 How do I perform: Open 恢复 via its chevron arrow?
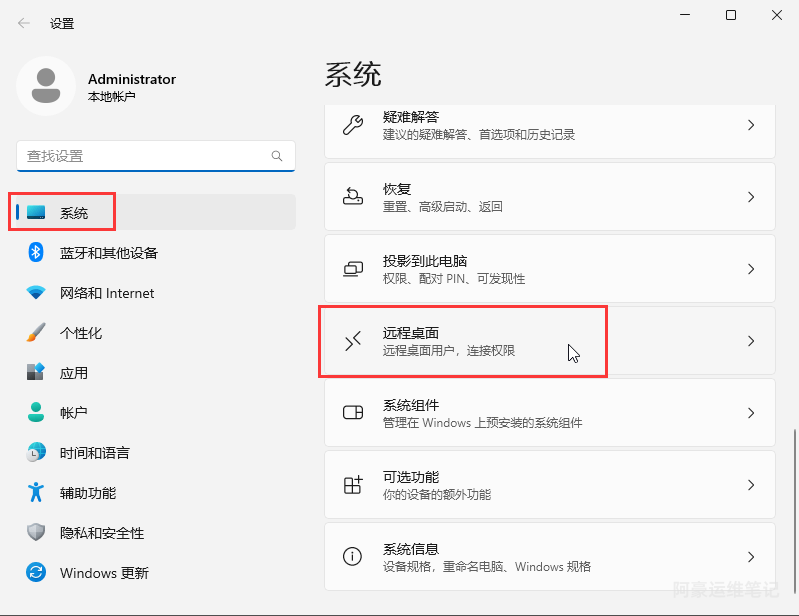[751, 197]
